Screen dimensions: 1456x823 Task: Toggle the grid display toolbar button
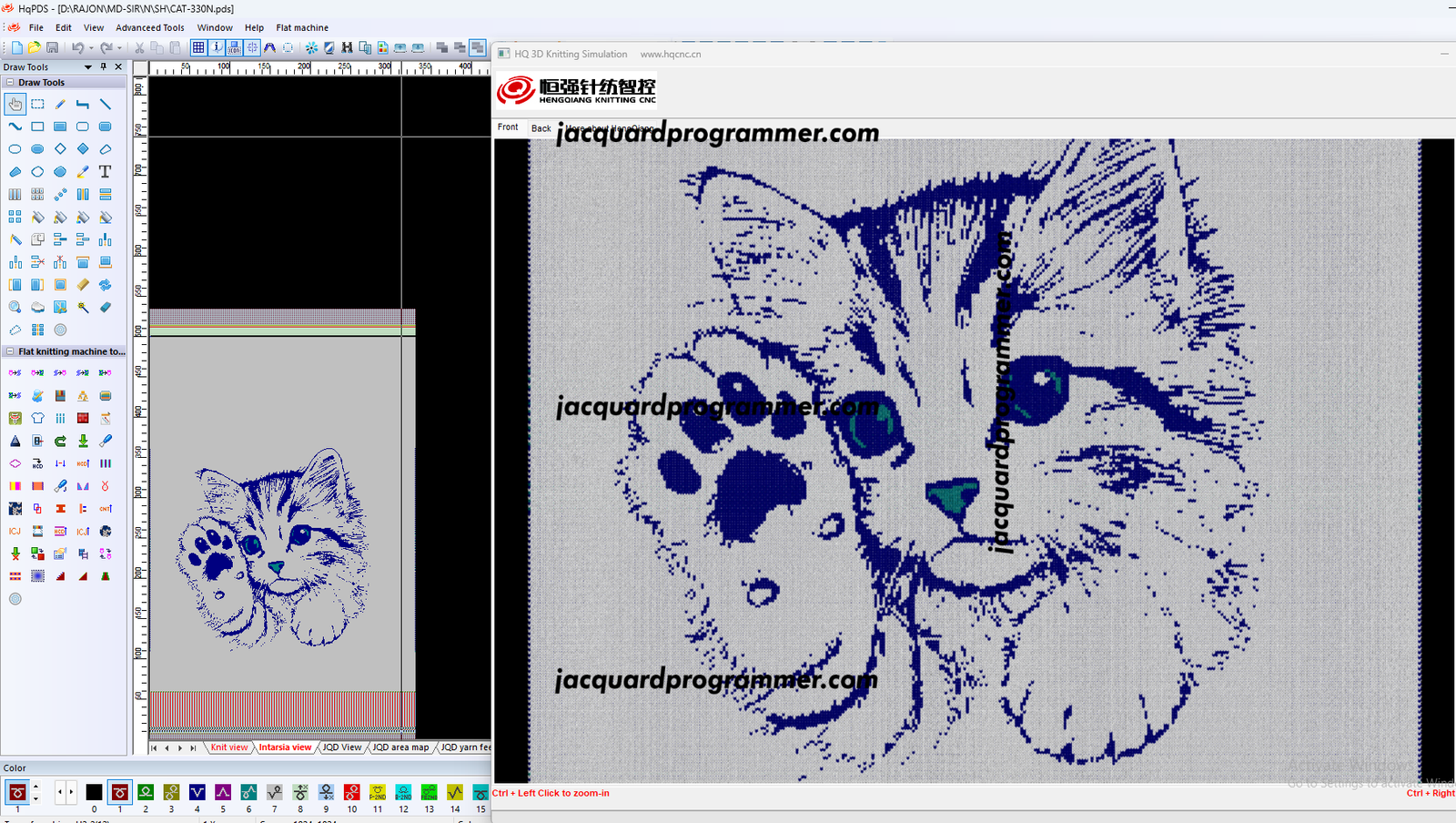pyautogui.click(x=198, y=47)
